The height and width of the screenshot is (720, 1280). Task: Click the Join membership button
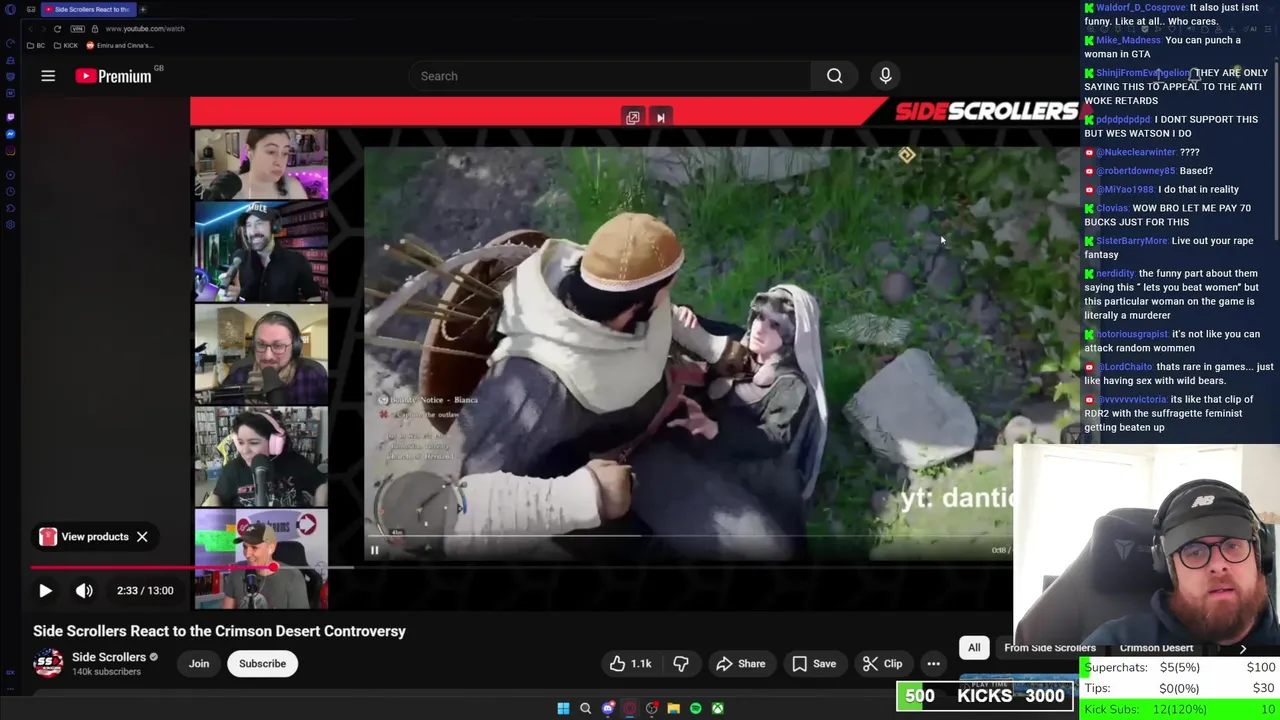click(199, 663)
